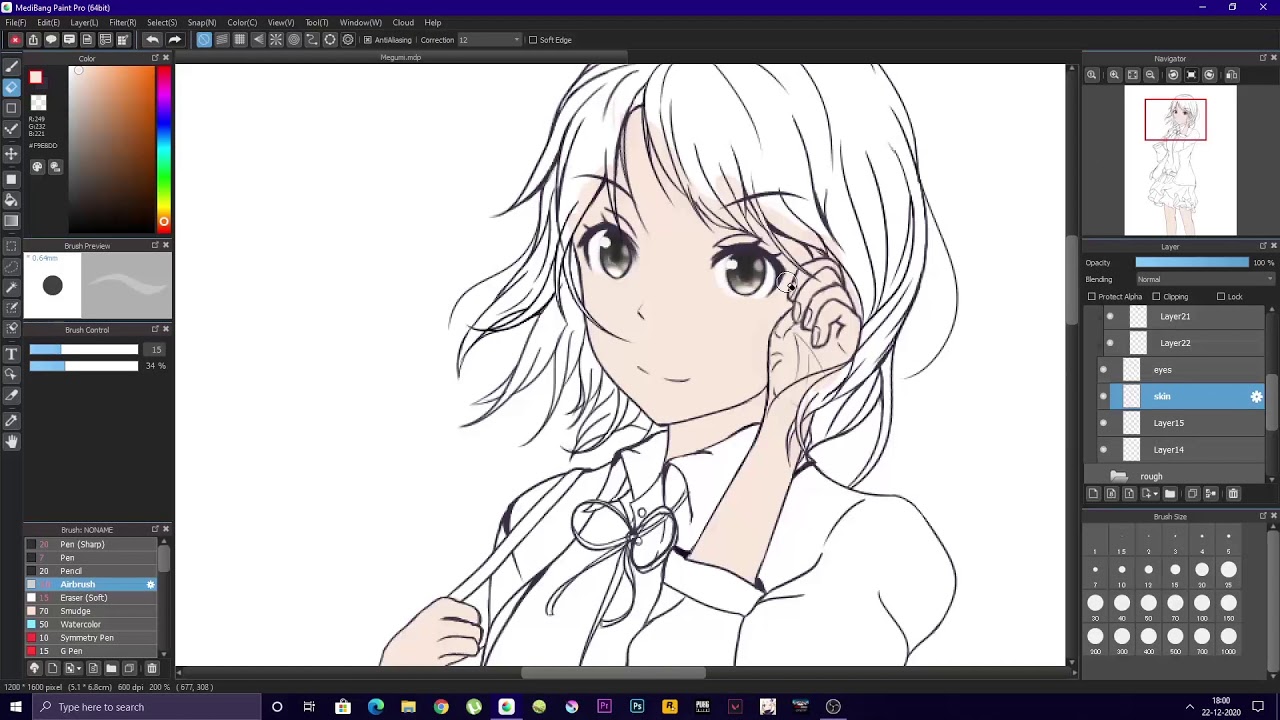Select the Watercolor brush
1280x720 pixels.
pos(91,625)
